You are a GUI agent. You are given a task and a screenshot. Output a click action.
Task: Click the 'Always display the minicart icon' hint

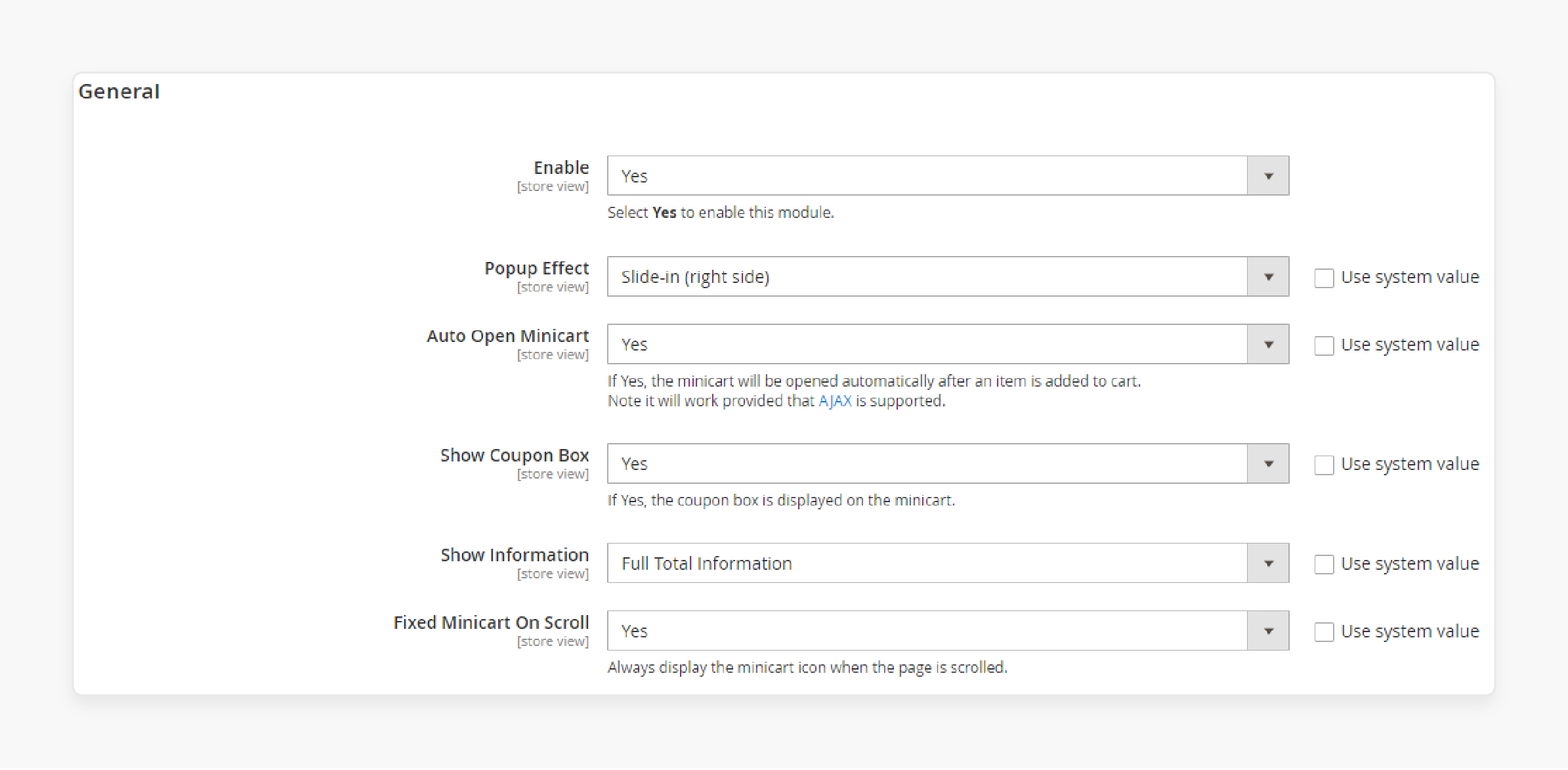[807, 668]
